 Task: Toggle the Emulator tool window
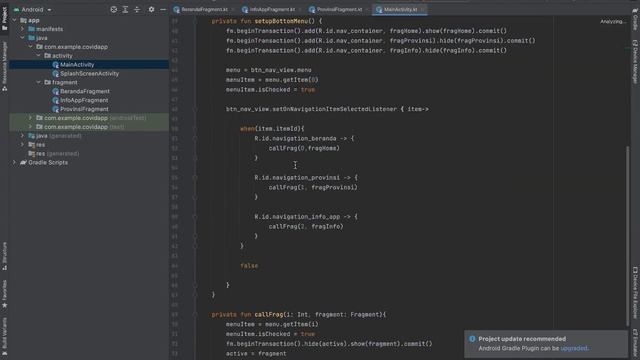tap(635, 344)
